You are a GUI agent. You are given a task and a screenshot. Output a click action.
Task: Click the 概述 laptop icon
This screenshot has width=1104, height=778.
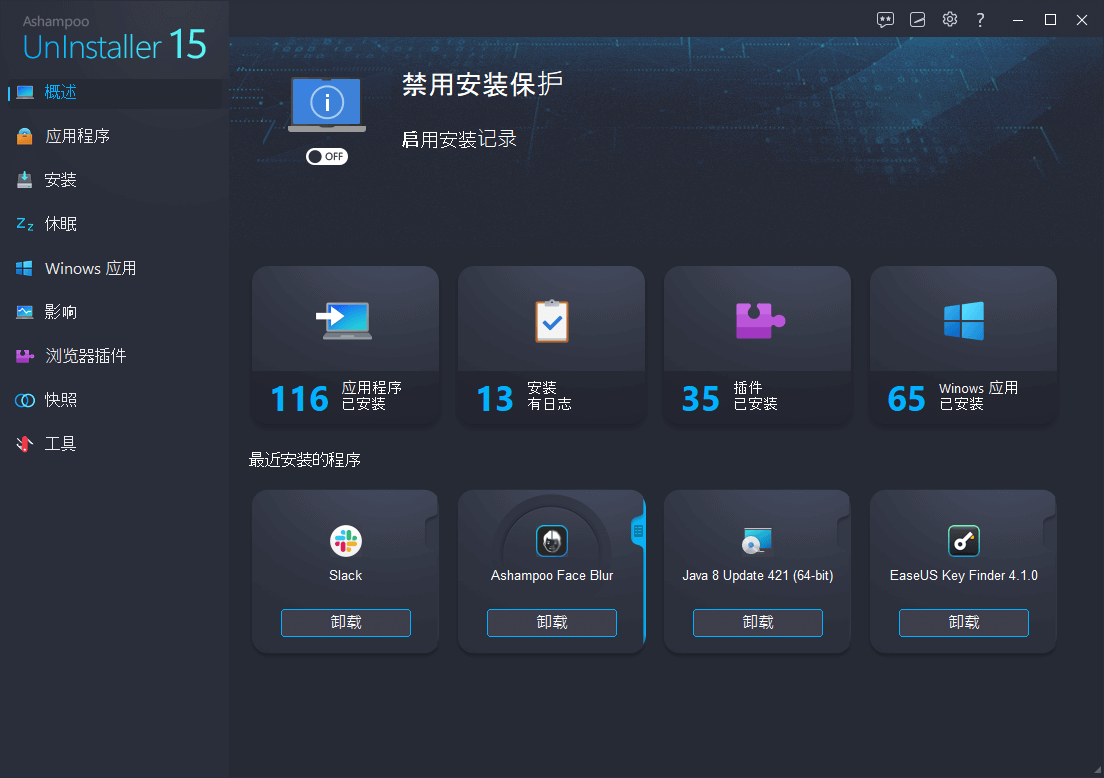point(25,92)
